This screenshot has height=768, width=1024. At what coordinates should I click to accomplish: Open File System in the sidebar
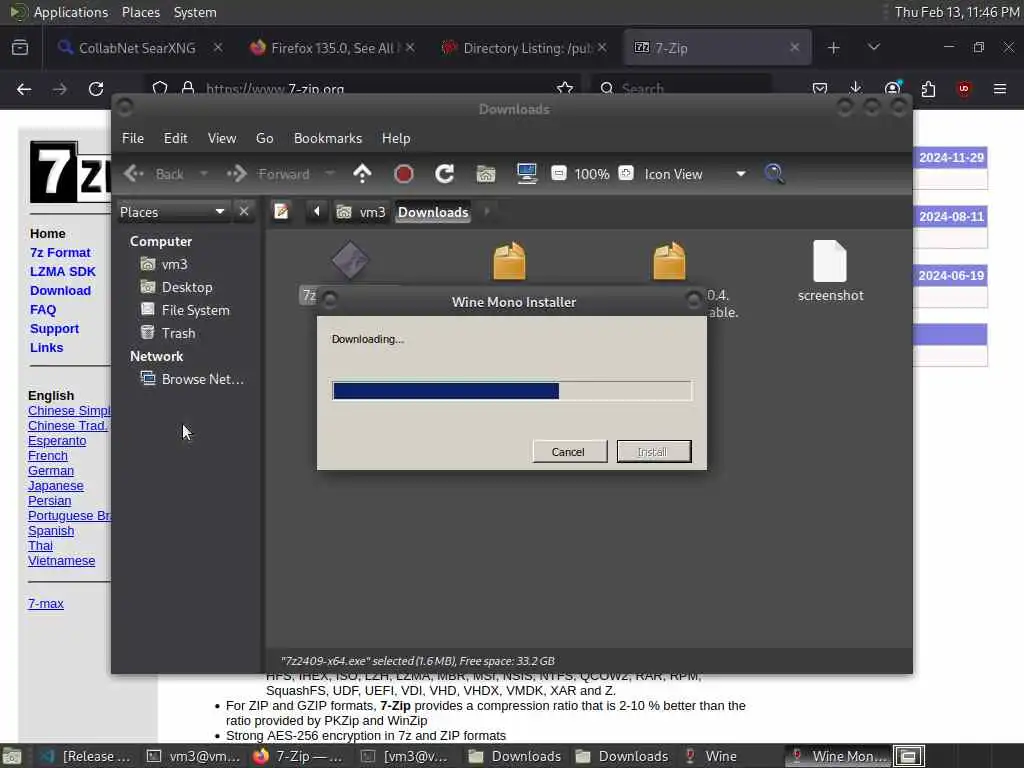[195, 310]
